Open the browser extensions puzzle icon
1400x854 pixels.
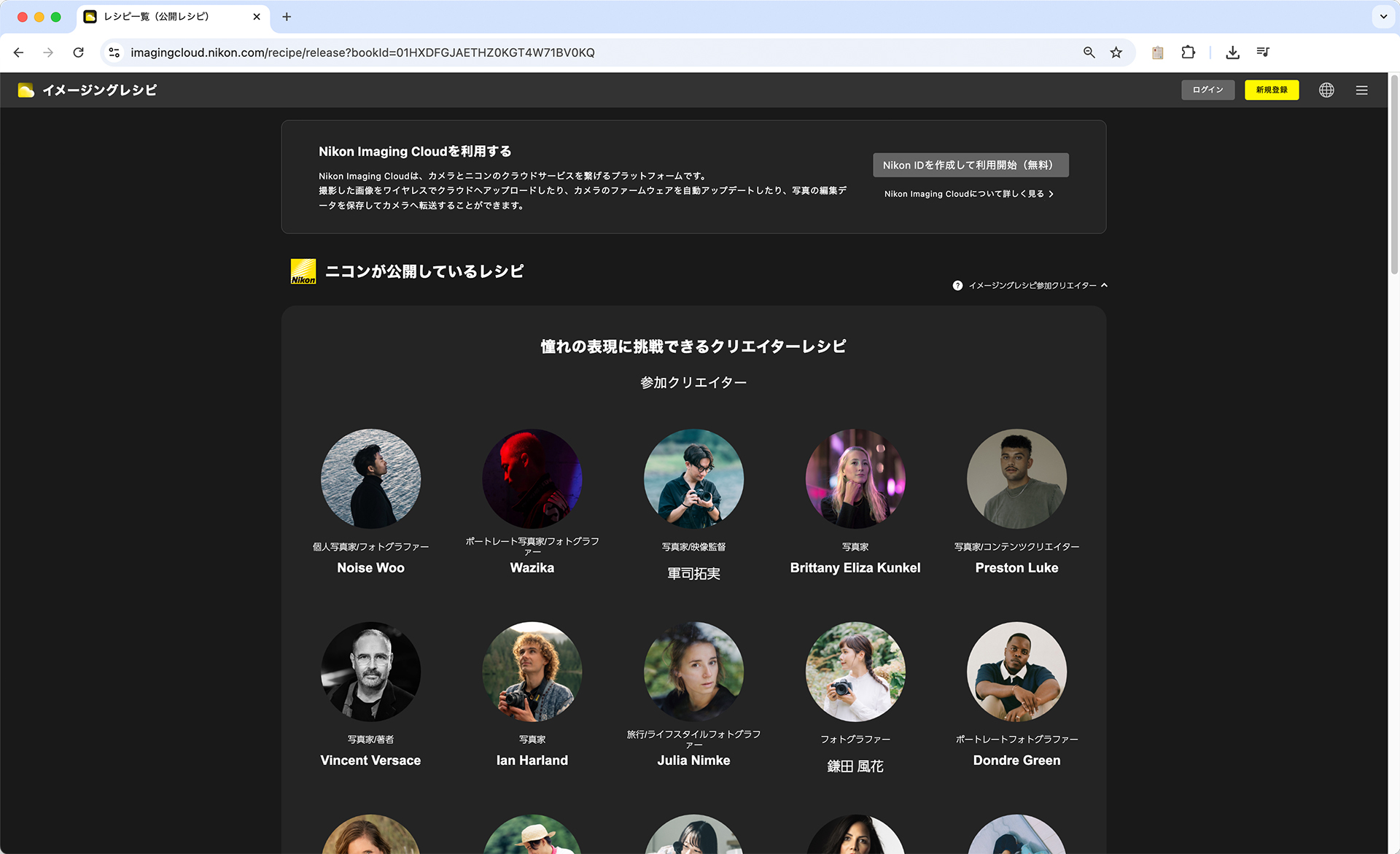pos(1188,52)
